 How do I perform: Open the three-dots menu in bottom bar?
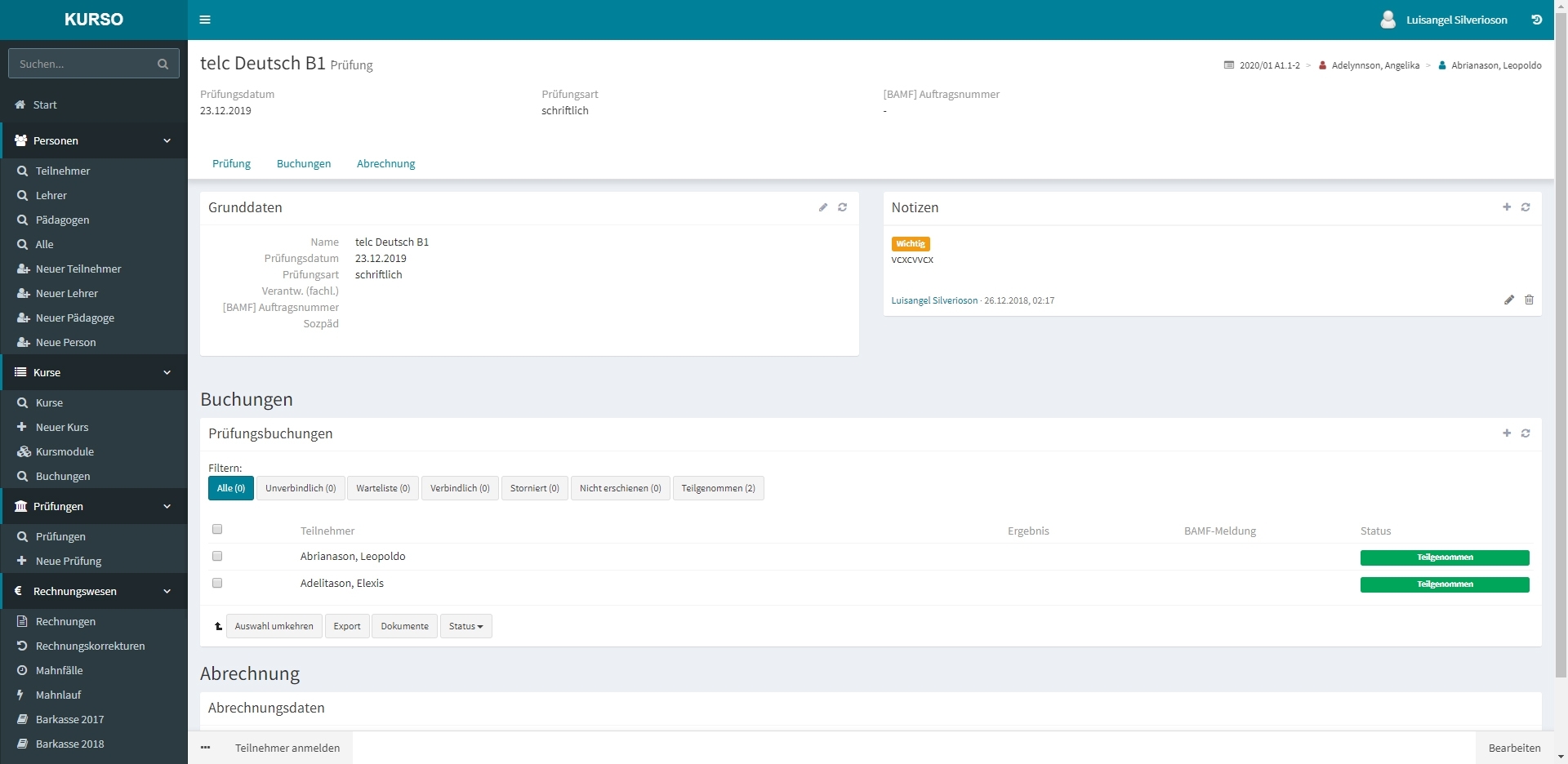pos(206,748)
